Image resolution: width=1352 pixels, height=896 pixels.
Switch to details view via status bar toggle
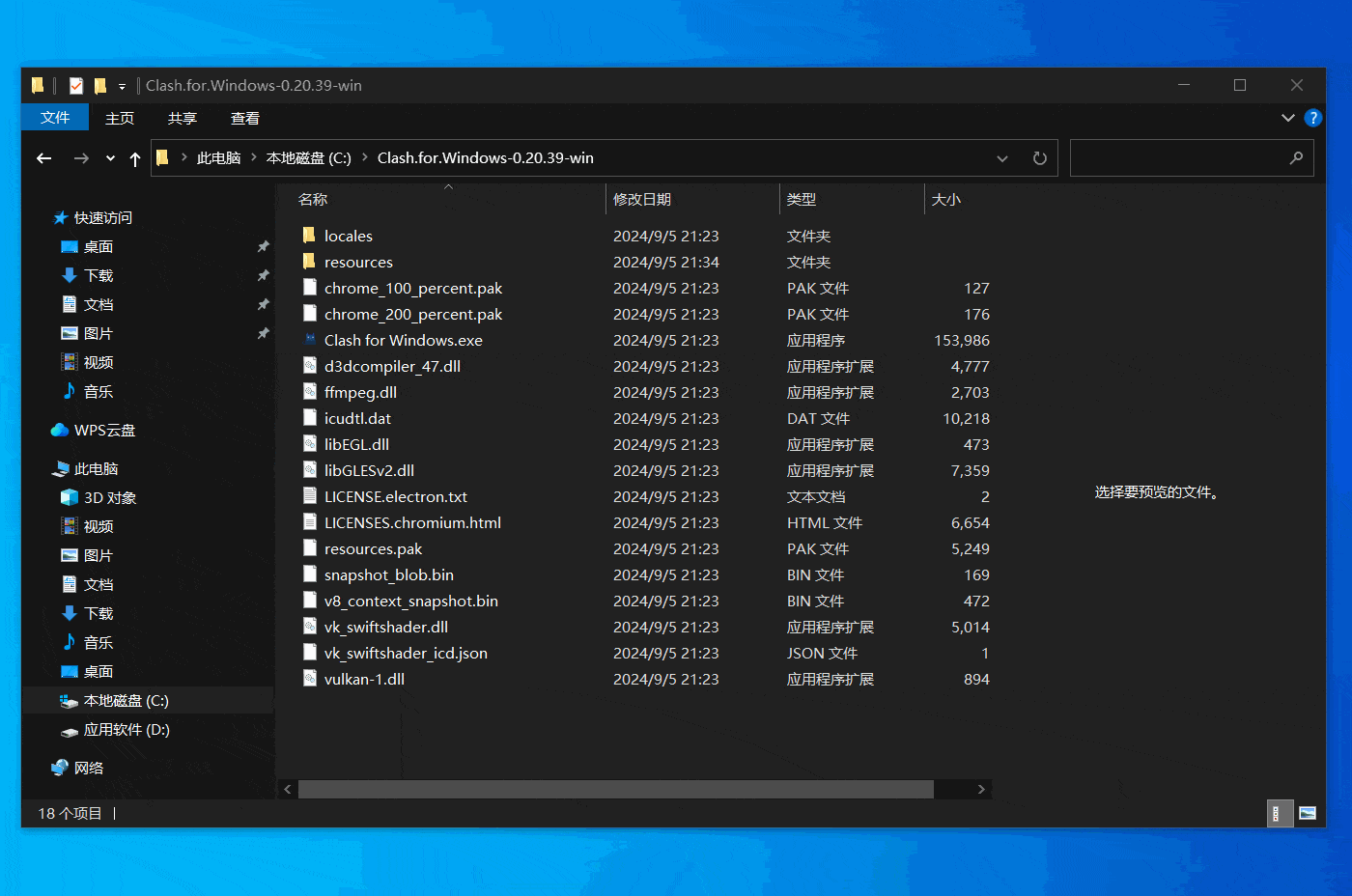[x=1280, y=813]
